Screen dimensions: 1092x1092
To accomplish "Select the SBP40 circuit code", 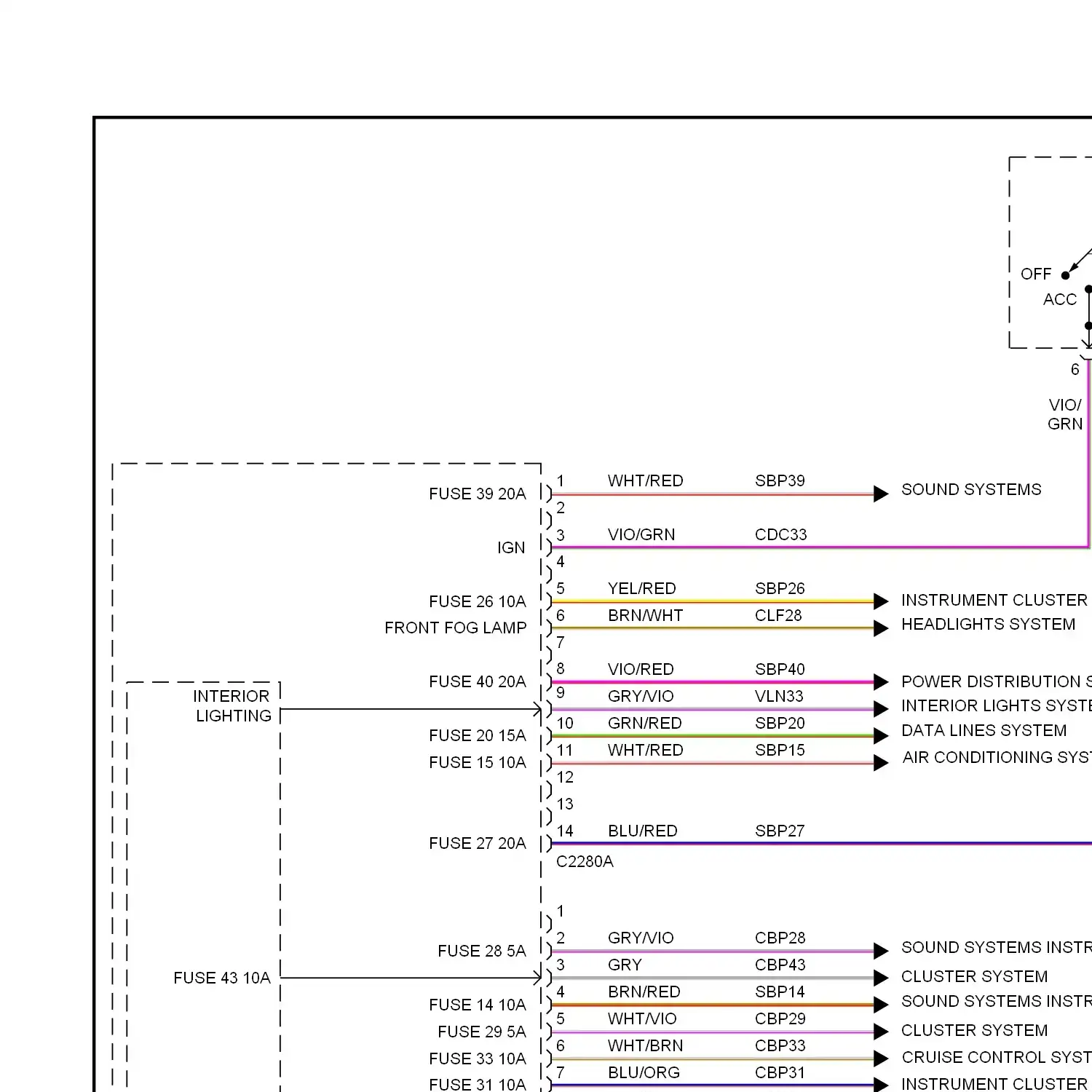I will [x=780, y=669].
